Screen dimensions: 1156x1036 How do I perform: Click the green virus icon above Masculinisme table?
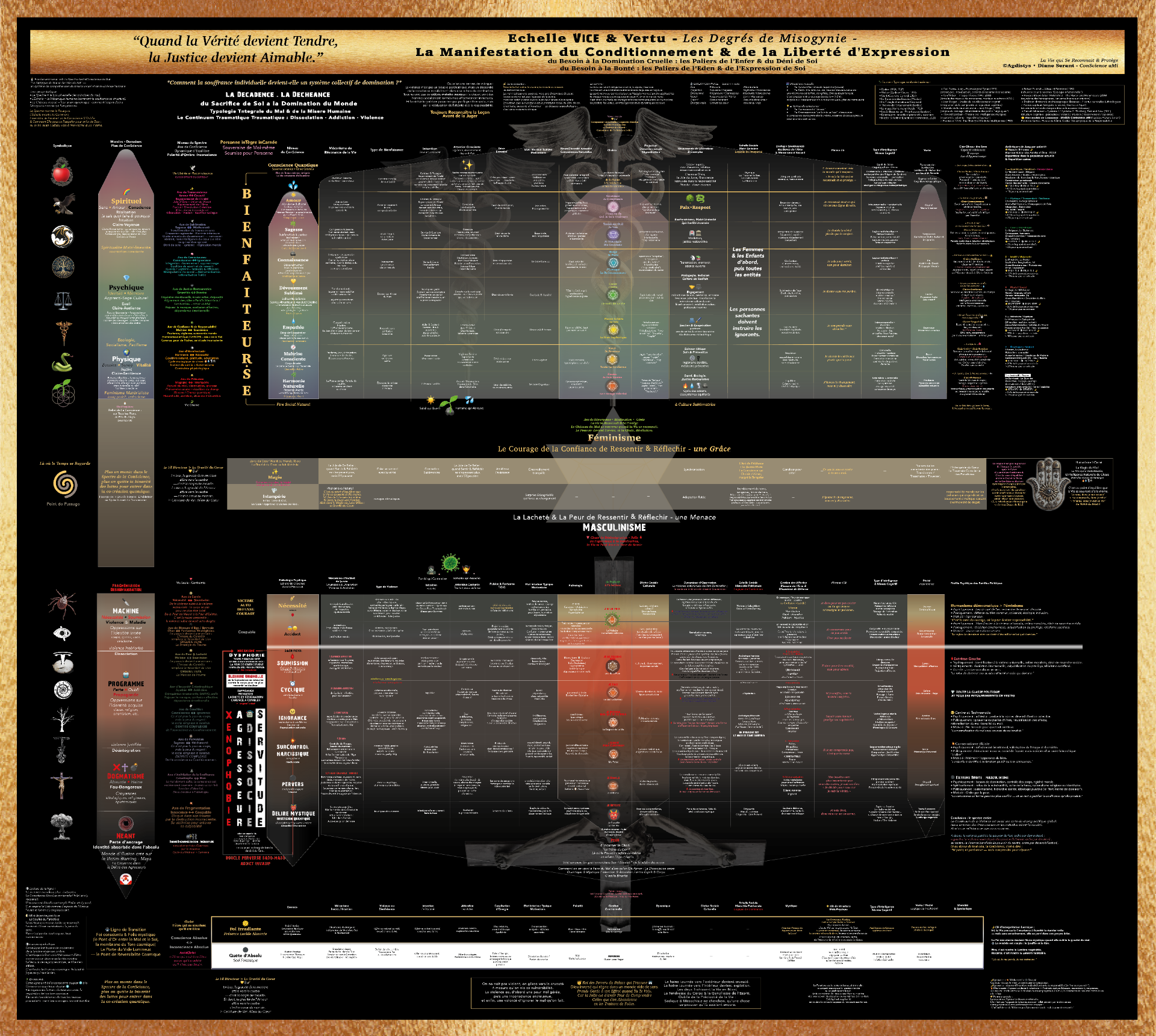(x=450, y=563)
